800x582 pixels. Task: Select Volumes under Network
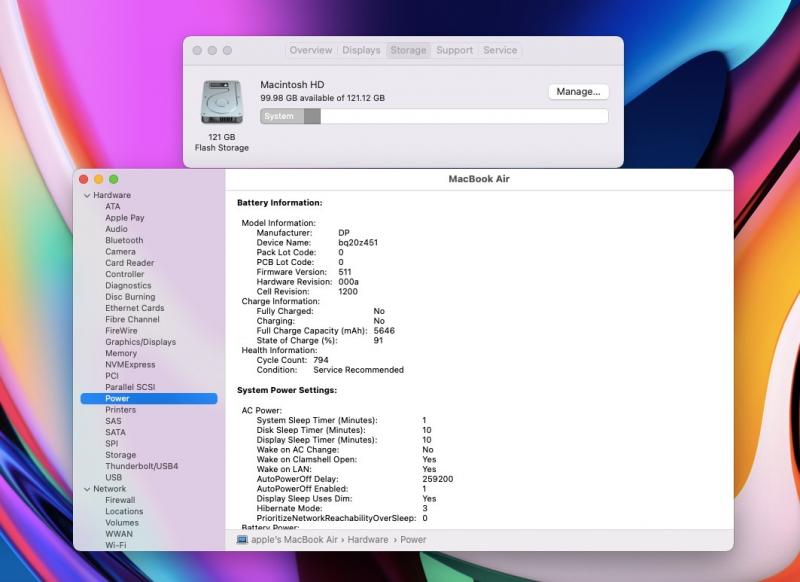(x=121, y=523)
